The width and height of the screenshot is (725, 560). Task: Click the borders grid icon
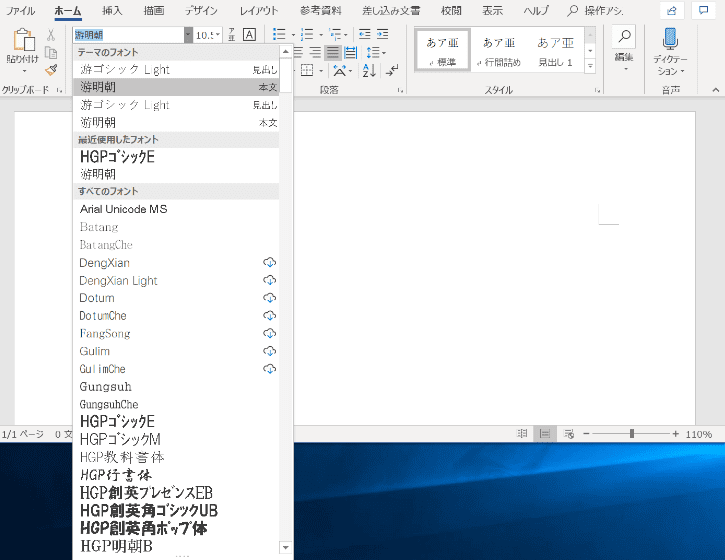point(307,70)
